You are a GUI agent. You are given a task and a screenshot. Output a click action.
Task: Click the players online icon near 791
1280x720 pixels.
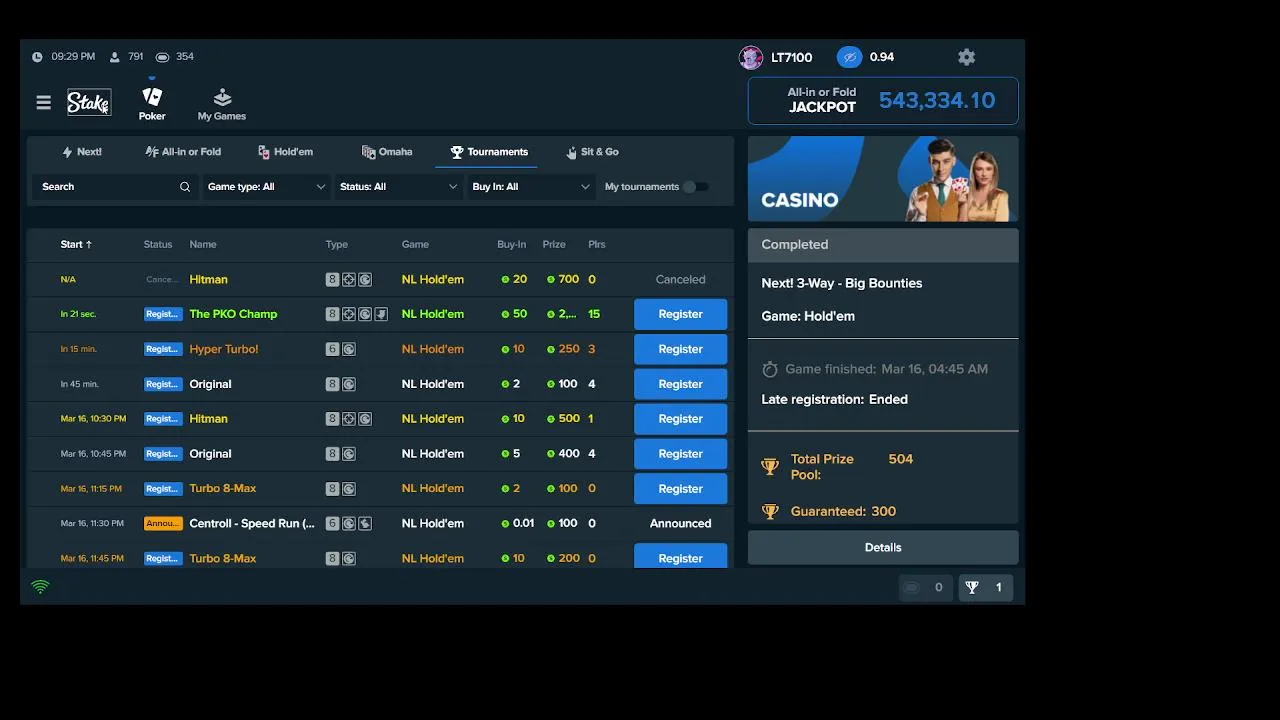[x=115, y=57]
